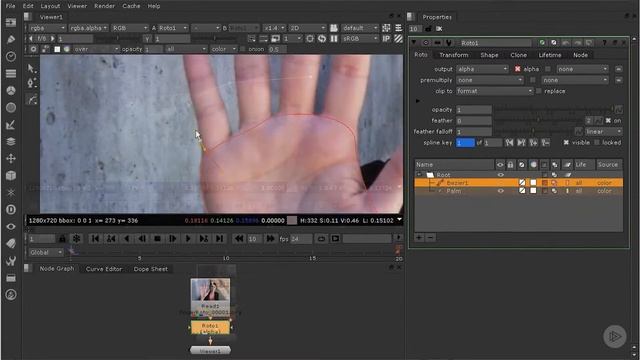Click the Bezier1 white color swatch
640x360 pixels.
tap(533, 183)
